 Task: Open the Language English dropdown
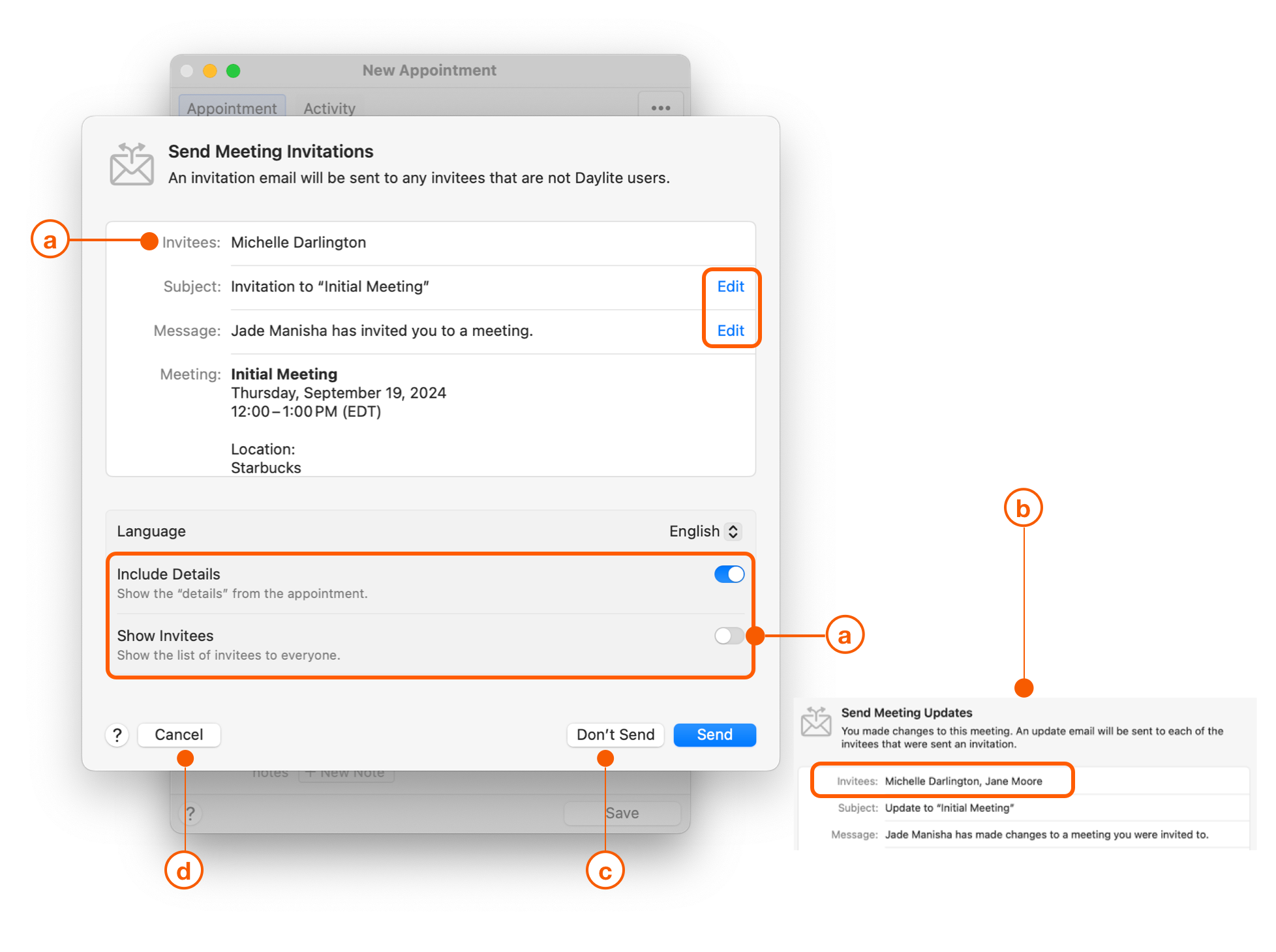705,531
